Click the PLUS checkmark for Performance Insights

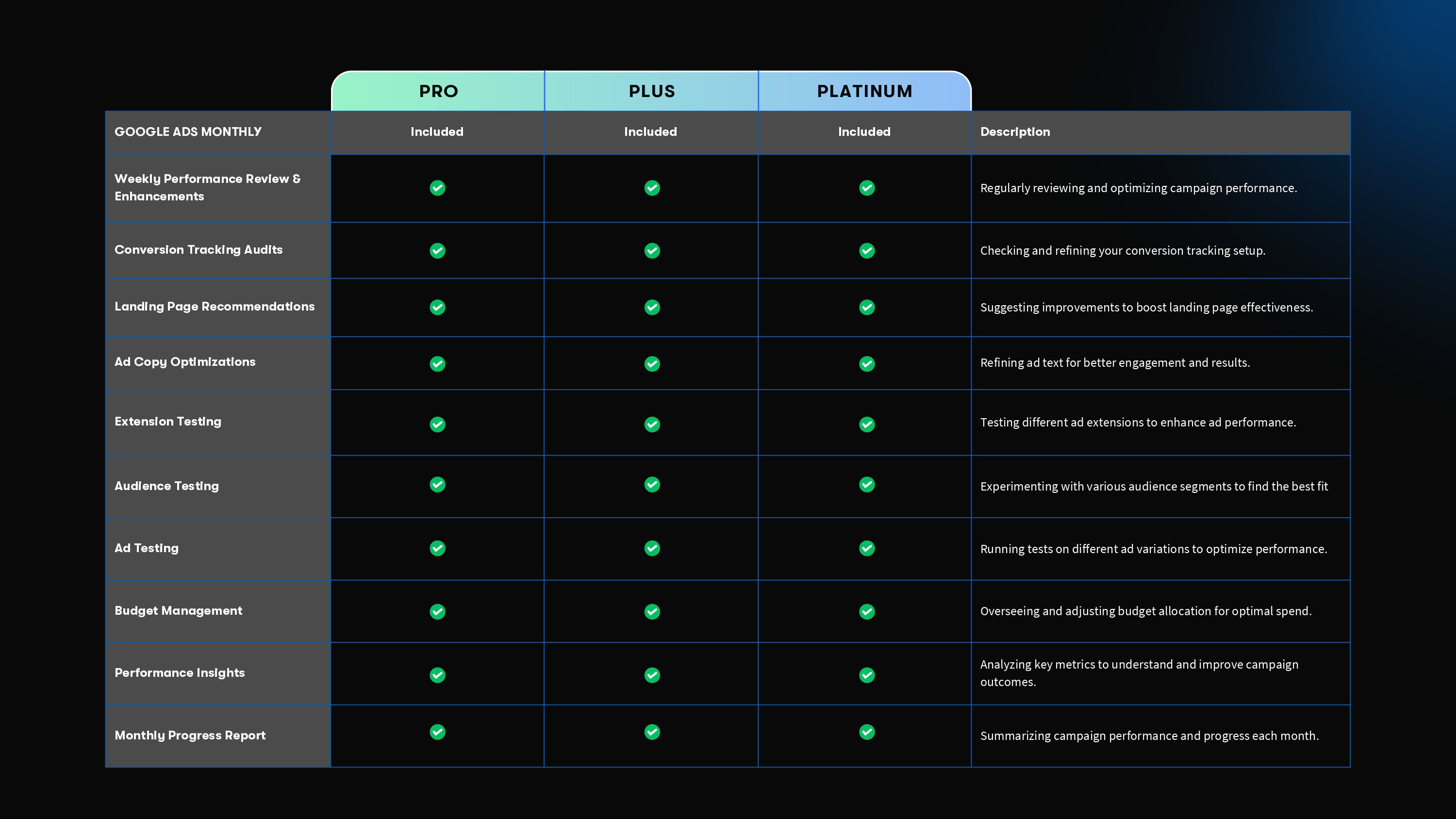[x=652, y=675]
